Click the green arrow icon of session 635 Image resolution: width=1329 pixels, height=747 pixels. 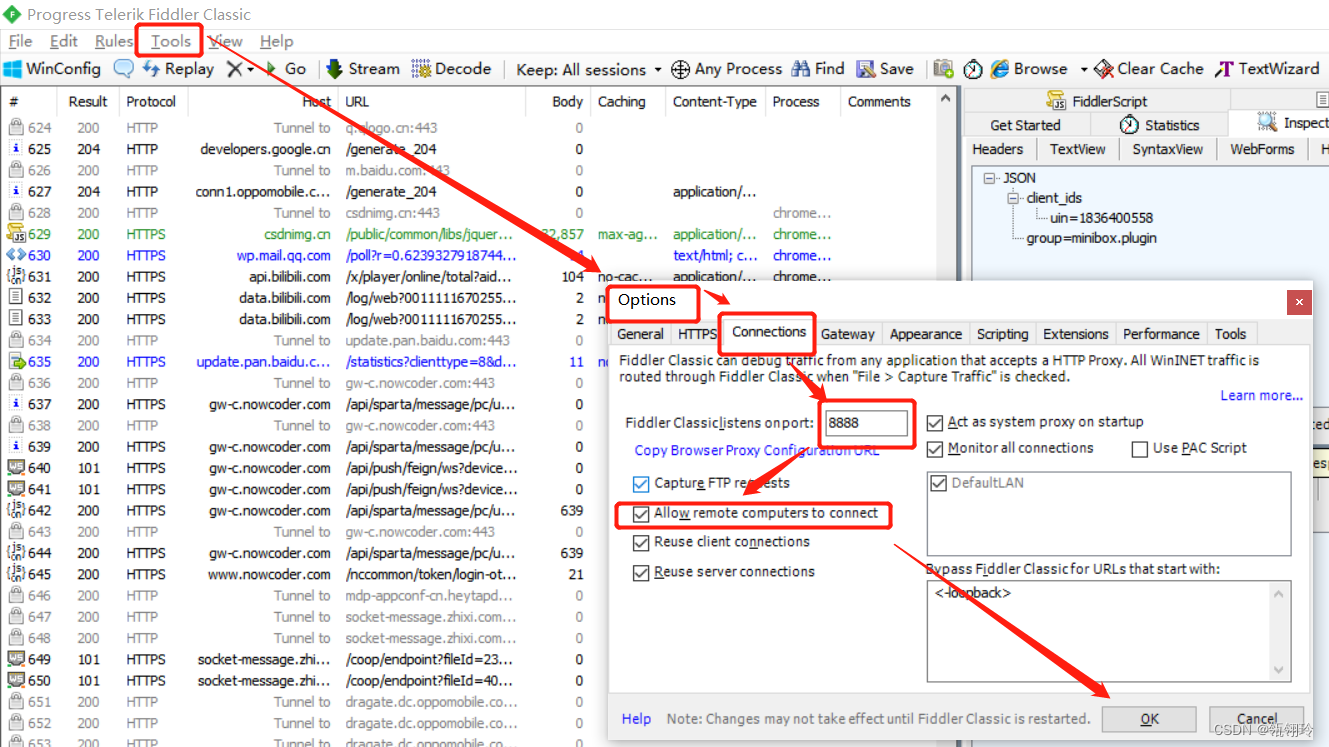[x=16, y=361]
